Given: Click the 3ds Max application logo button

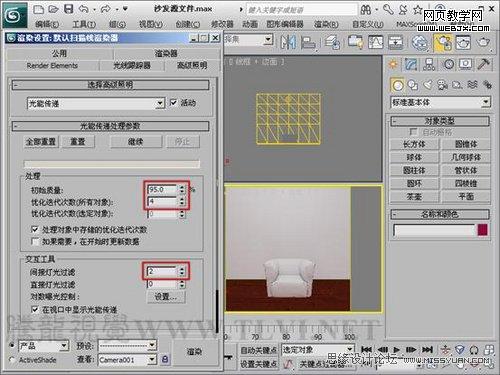Looking at the screenshot, I should coord(14,15).
